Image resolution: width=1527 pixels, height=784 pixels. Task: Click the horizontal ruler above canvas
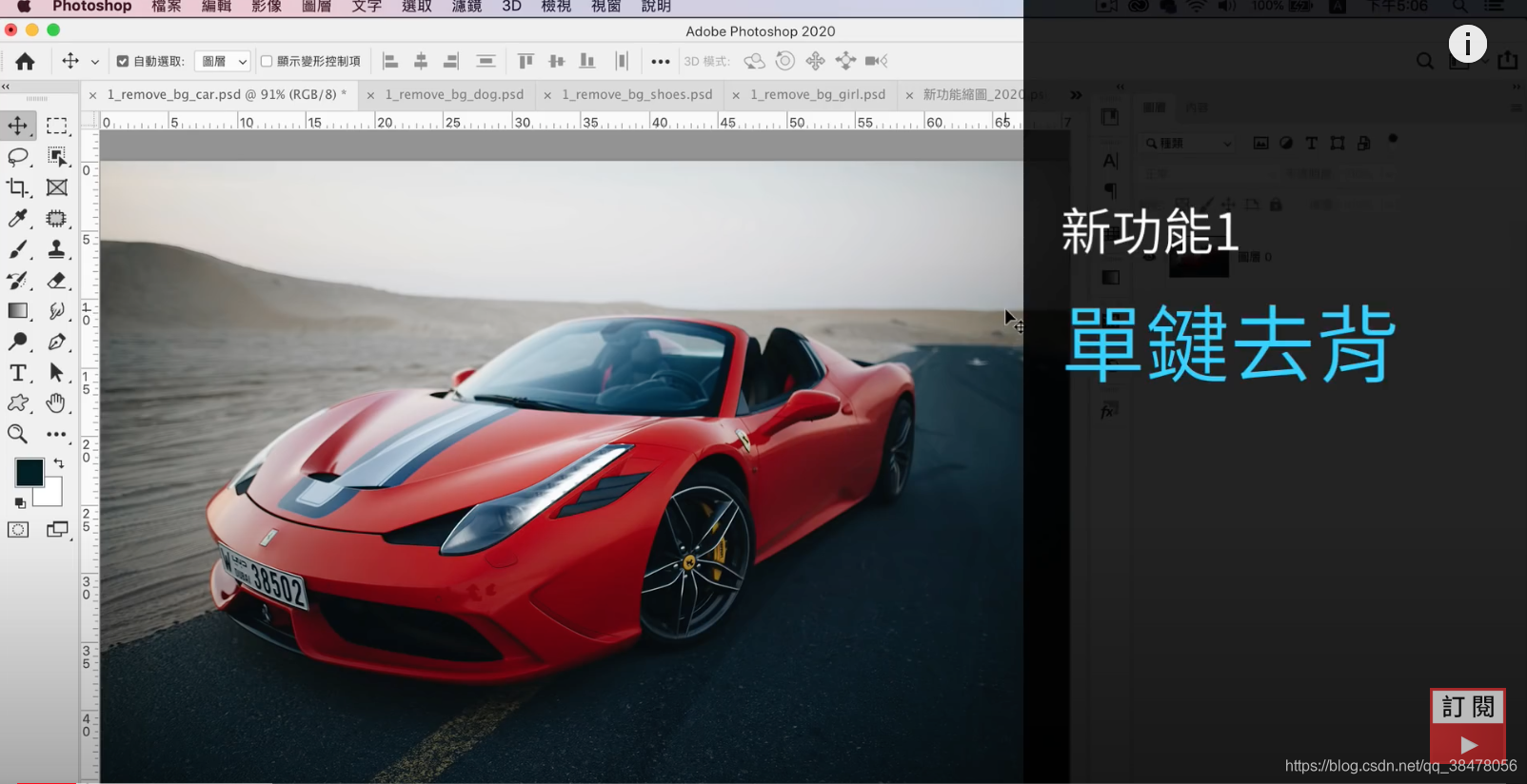click(x=562, y=122)
